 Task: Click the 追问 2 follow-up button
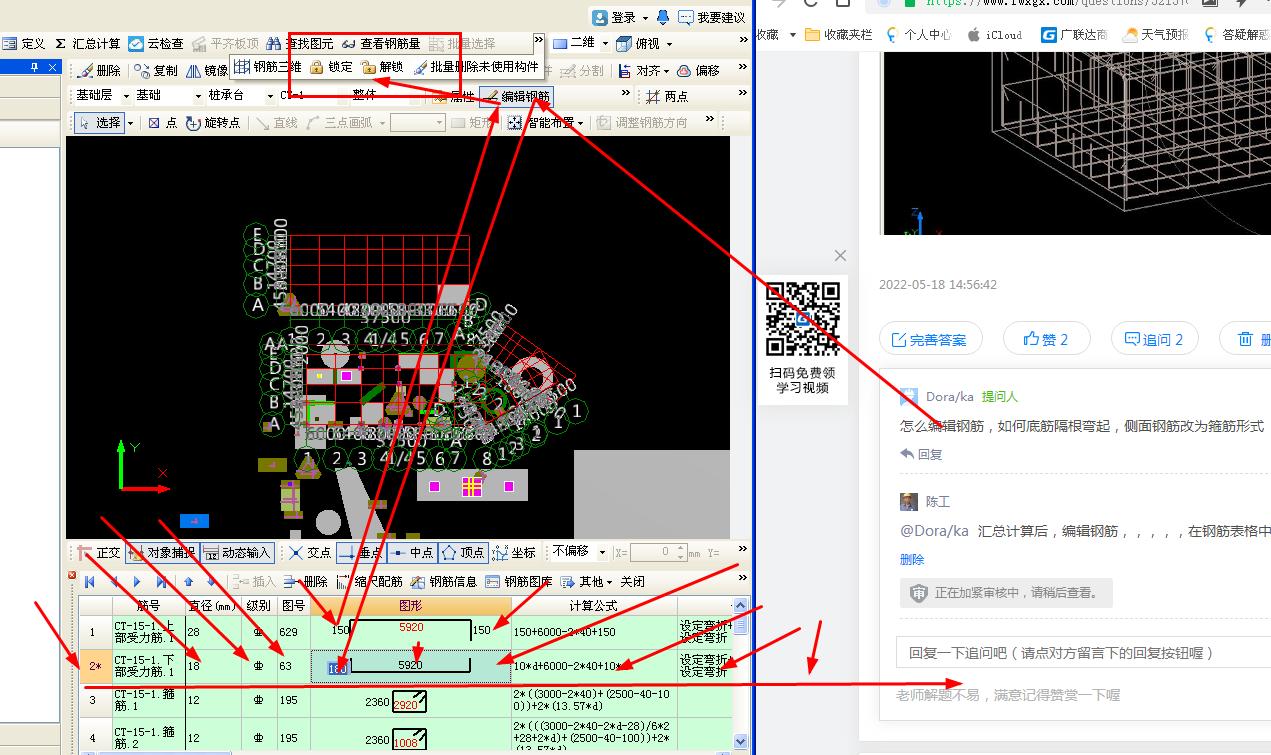pyautogui.click(x=1154, y=339)
